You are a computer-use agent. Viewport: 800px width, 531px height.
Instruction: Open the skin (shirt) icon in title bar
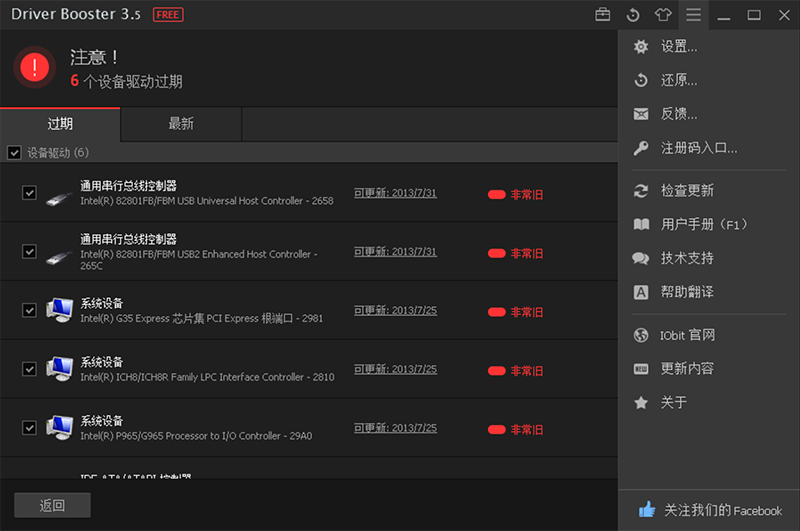point(663,15)
